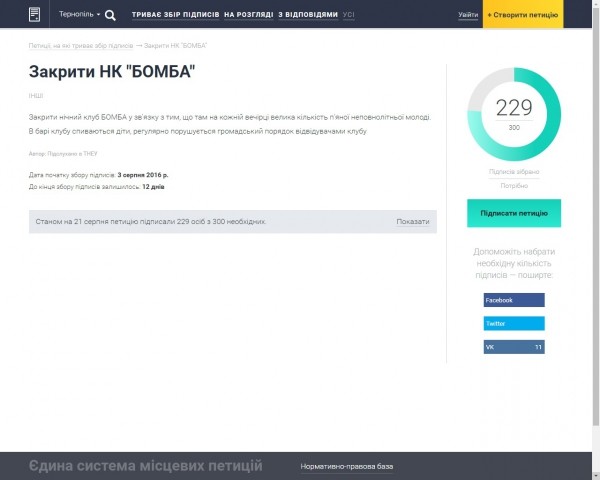
Task: Click the Інші category label
Action: point(36,95)
